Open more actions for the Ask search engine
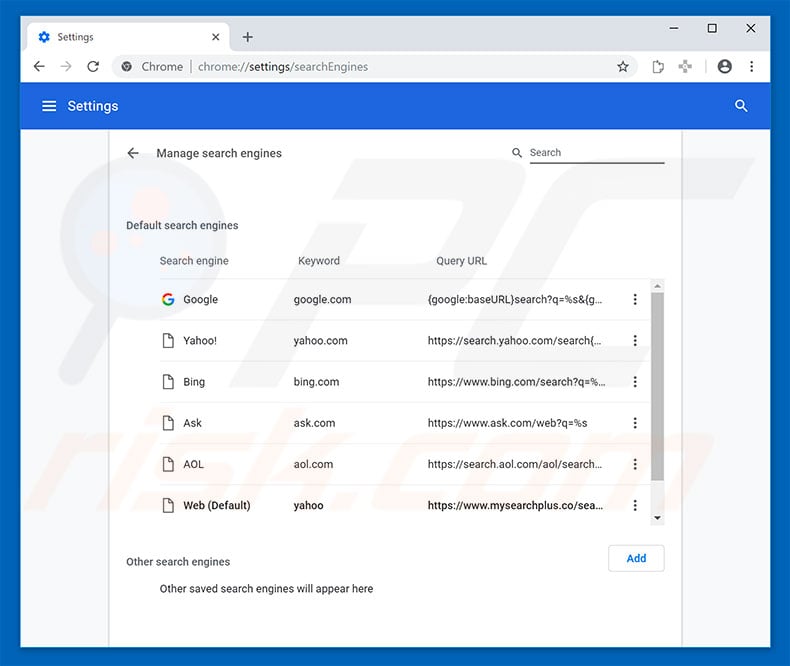Screen dimensions: 790x666 pos(635,423)
